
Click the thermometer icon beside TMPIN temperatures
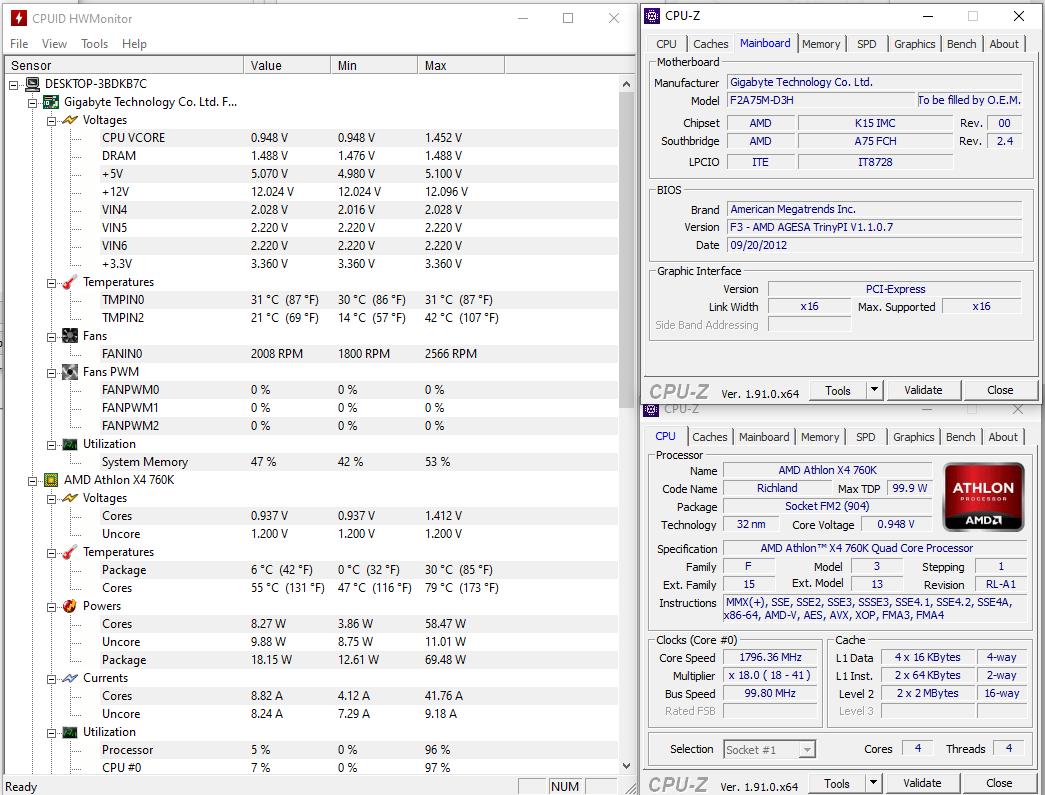click(x=69, y=282)
